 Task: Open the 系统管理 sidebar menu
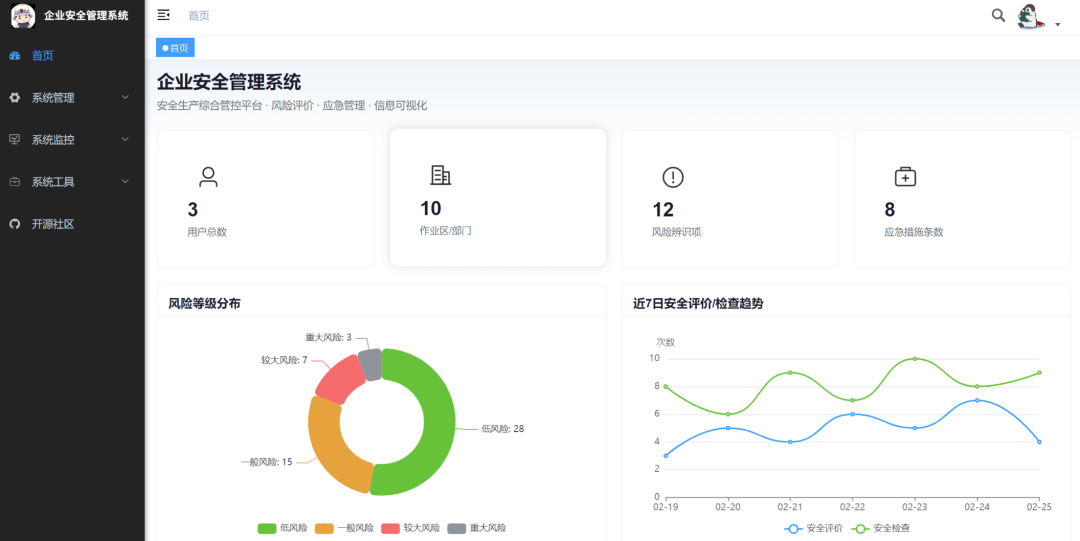click(72, 98)
